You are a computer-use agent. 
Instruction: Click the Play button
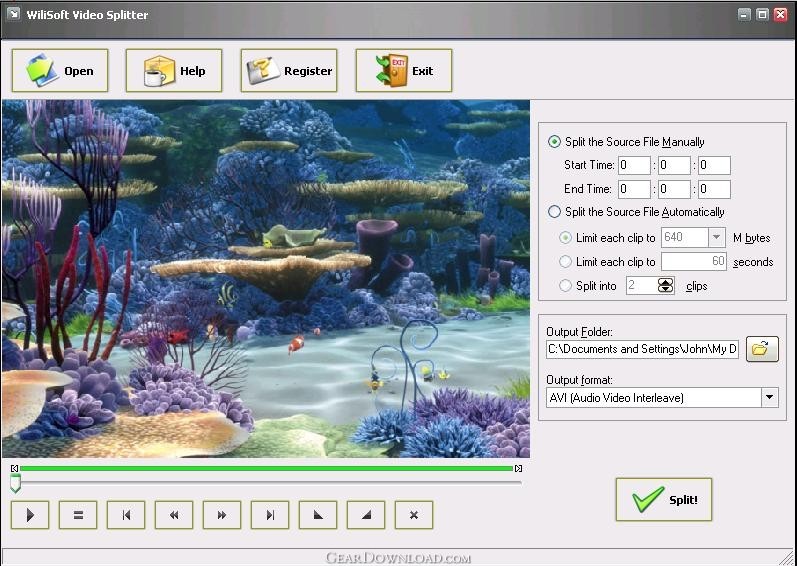30,515
